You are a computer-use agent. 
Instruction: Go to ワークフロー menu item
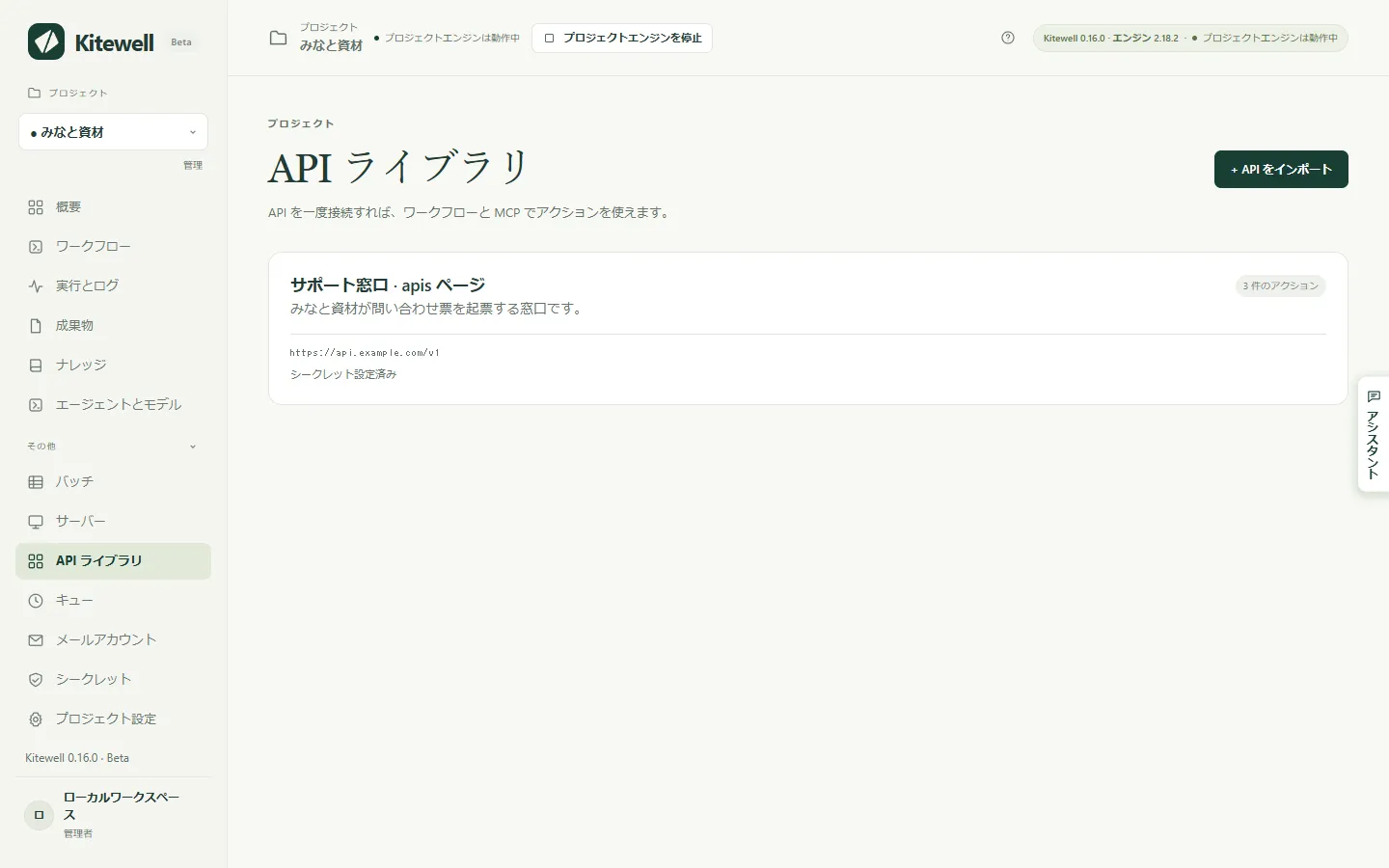click(113, 247)
